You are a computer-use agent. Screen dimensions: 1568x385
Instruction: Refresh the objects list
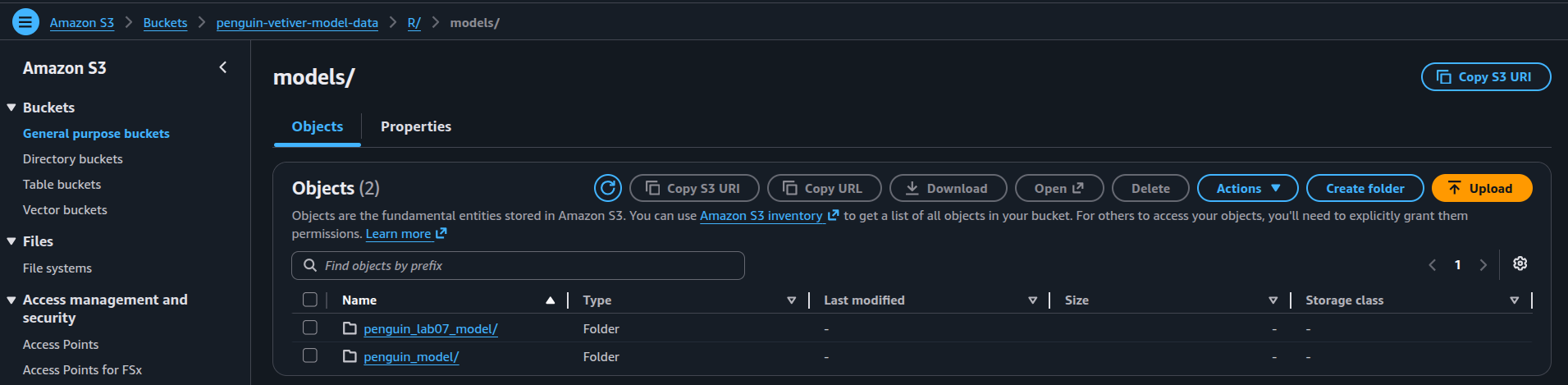tap(608, 188)
